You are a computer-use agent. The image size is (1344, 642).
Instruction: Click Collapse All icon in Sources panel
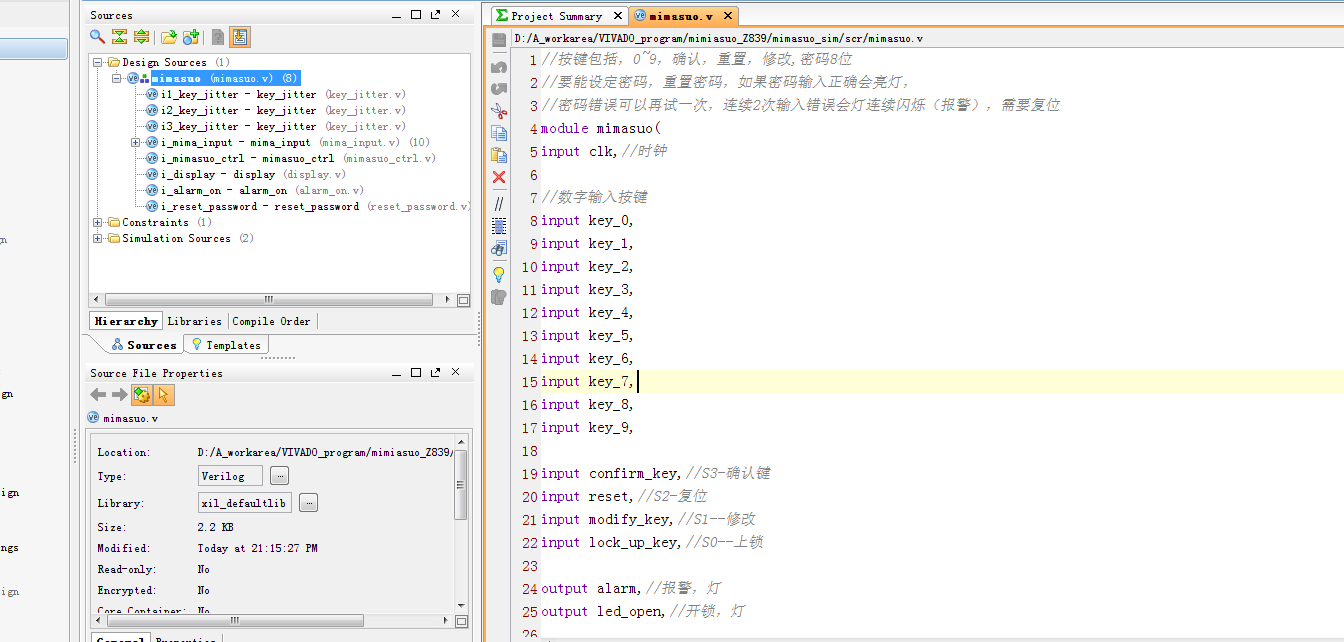click(119, 37)
